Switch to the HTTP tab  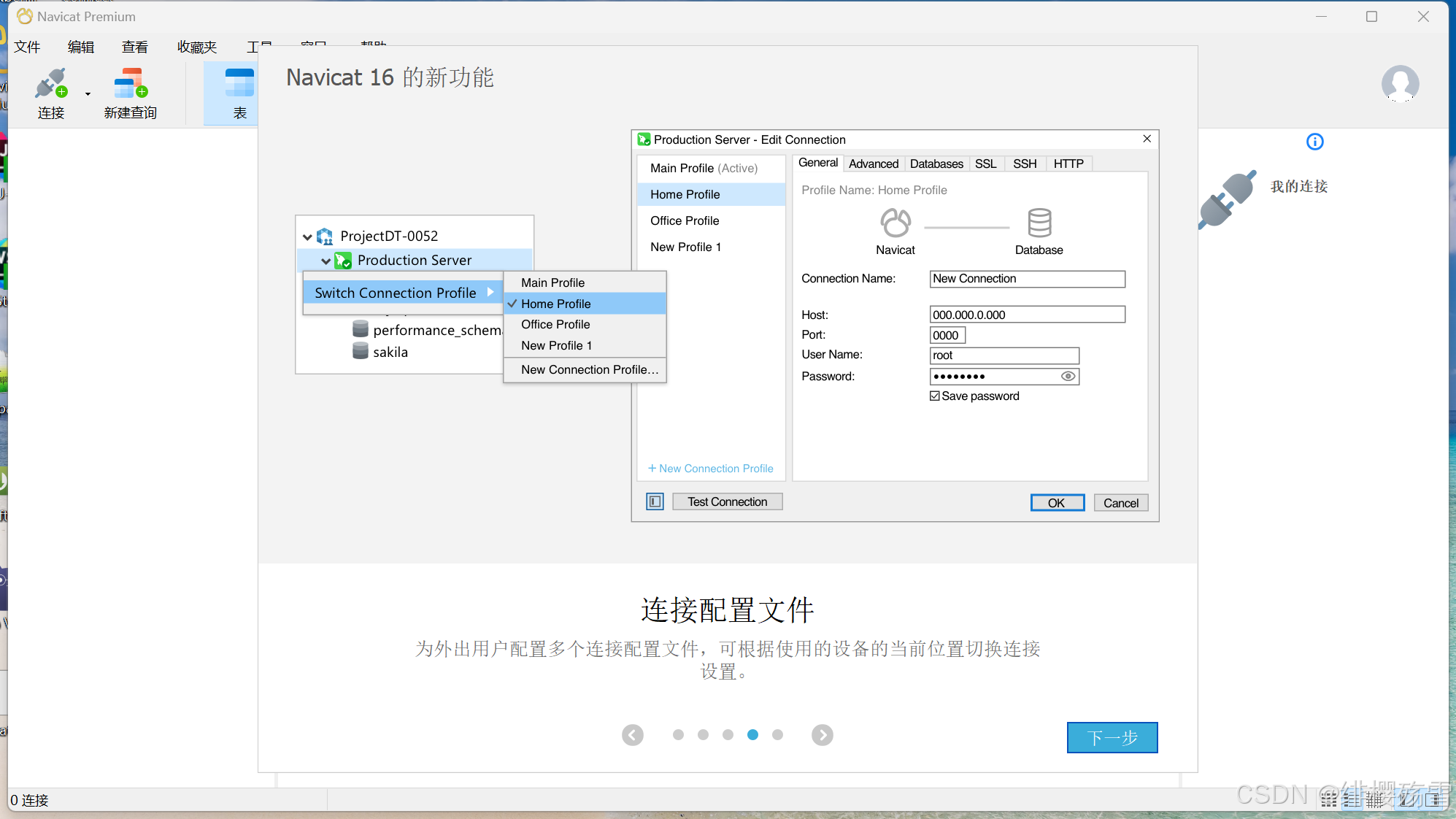1068,164
